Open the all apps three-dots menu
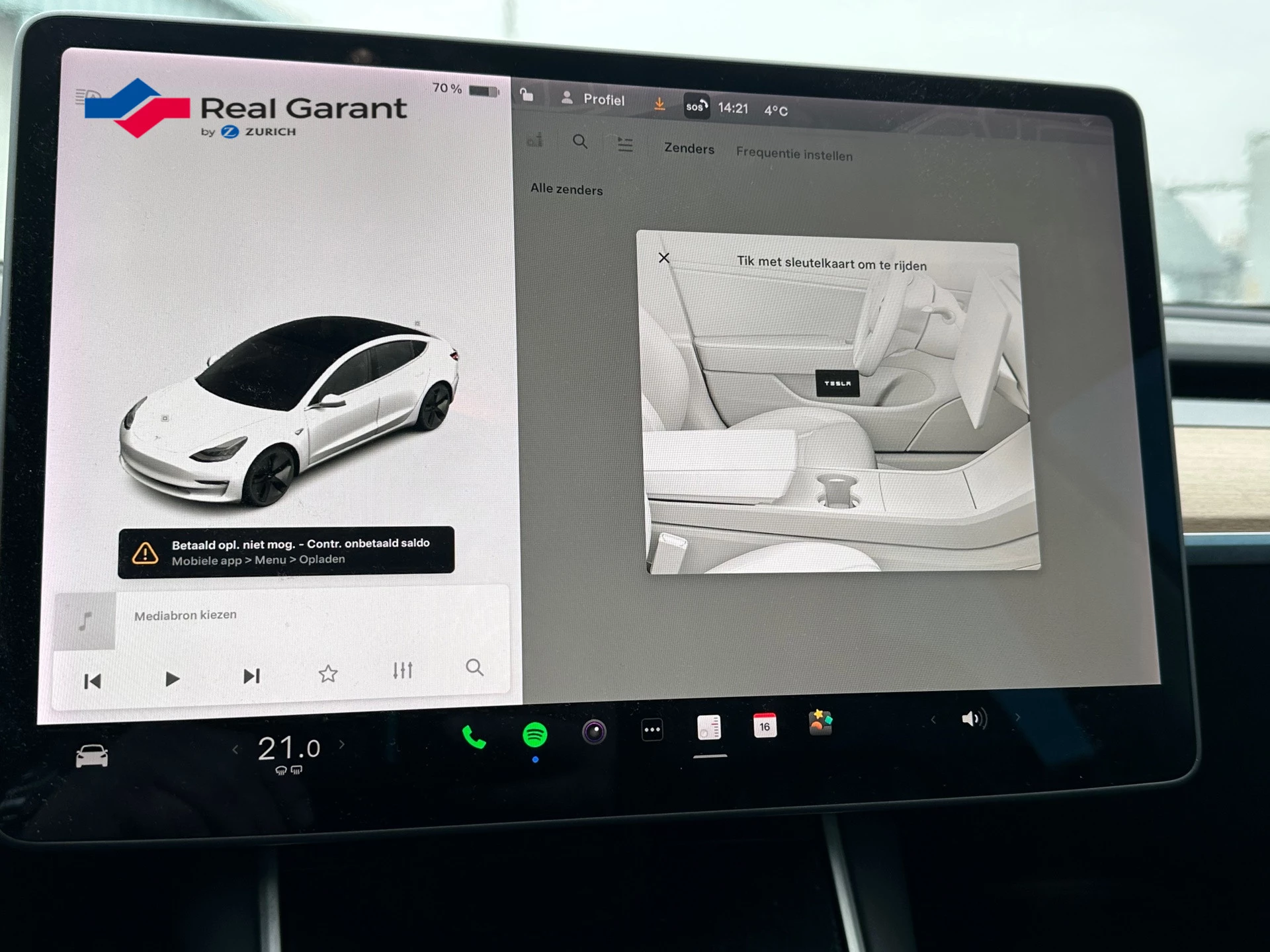The height and width of the screenshot is (952, 1270). click(652, 730)
